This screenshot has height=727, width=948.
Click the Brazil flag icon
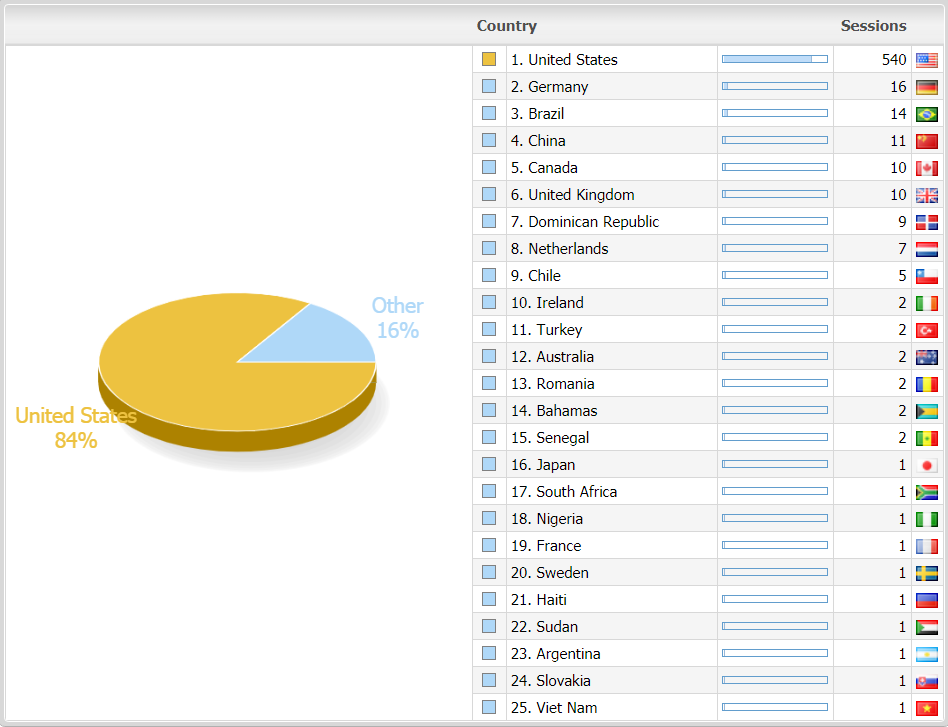pos(926,114)
